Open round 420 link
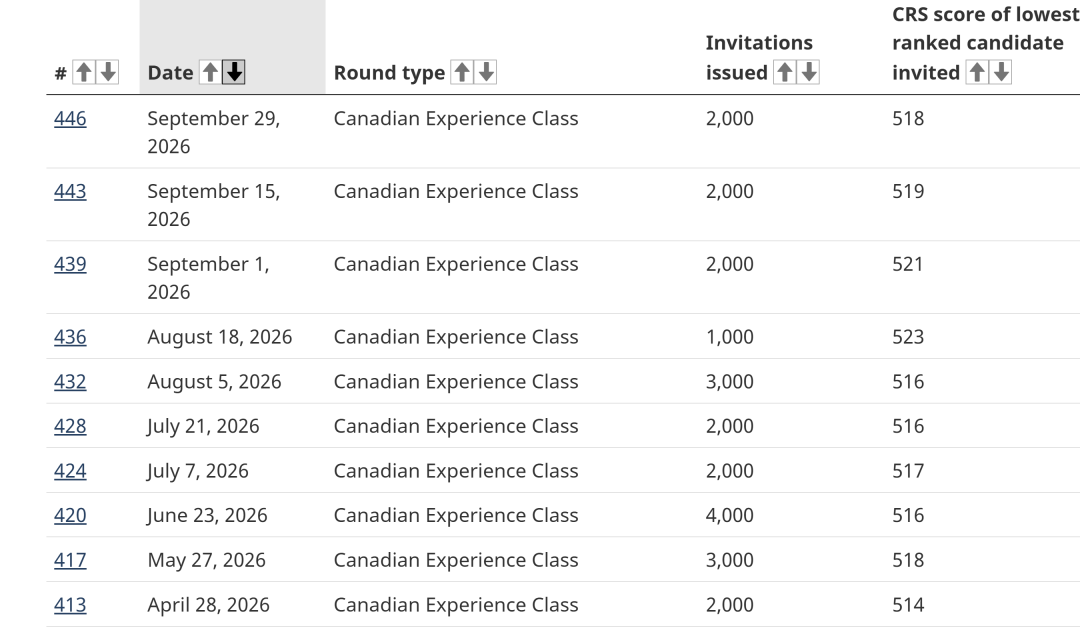The height and width of the screenshot is (636, 1080). pyautogui.click(x=70, y=515)
